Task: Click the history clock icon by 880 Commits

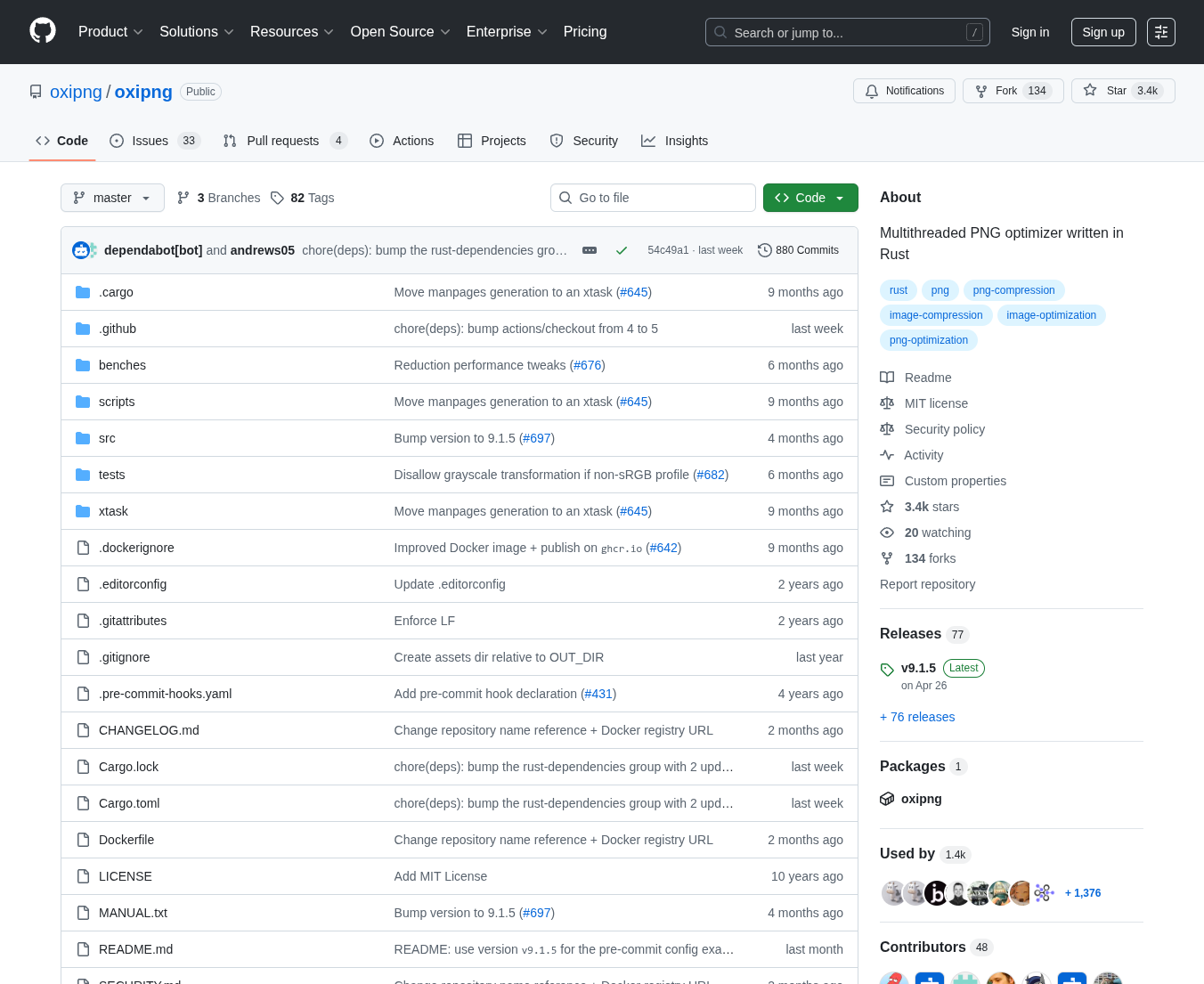Action: click(765, 250)
